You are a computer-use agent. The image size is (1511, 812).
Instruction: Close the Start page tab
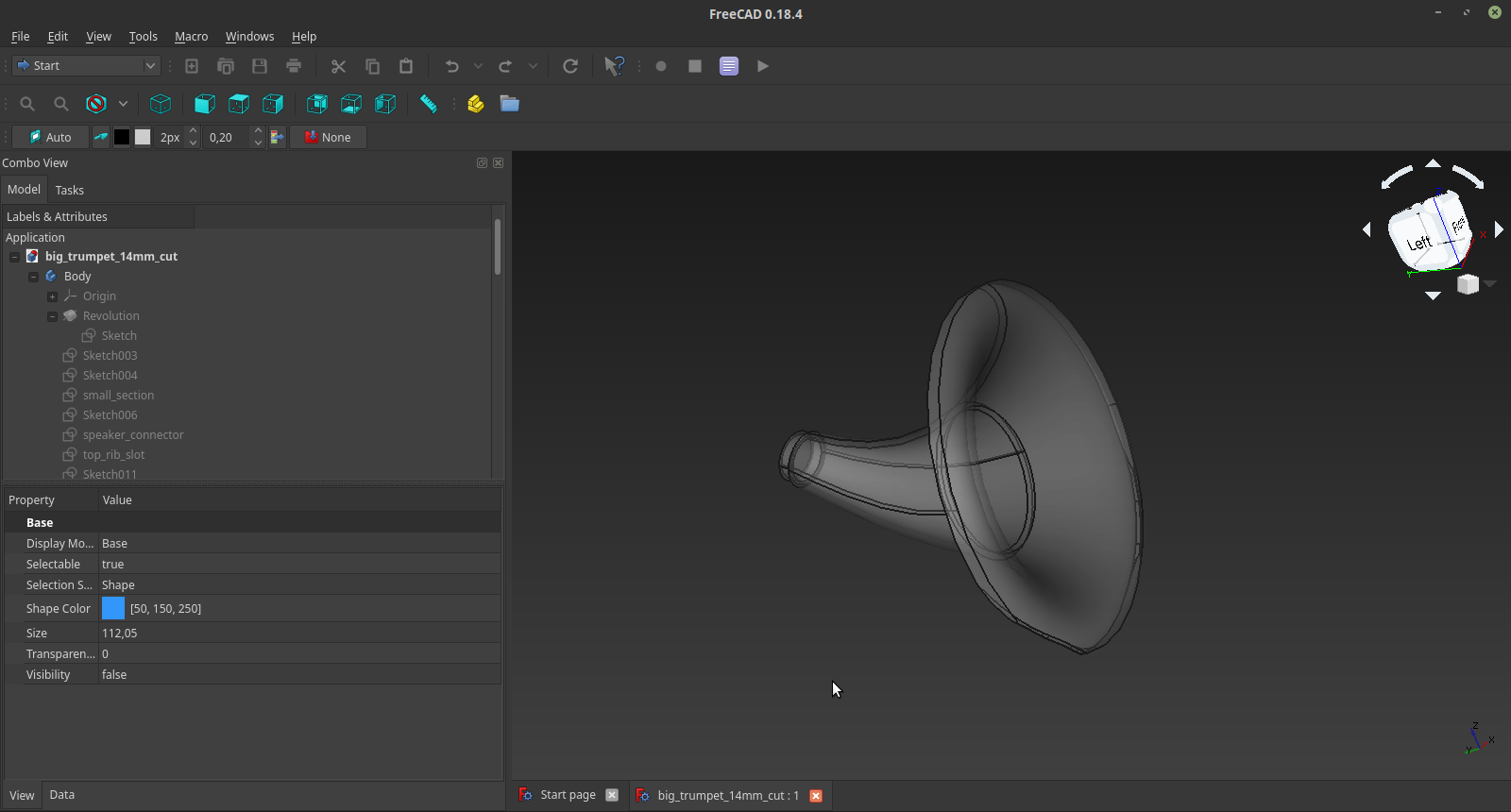[x=612, y=795]
